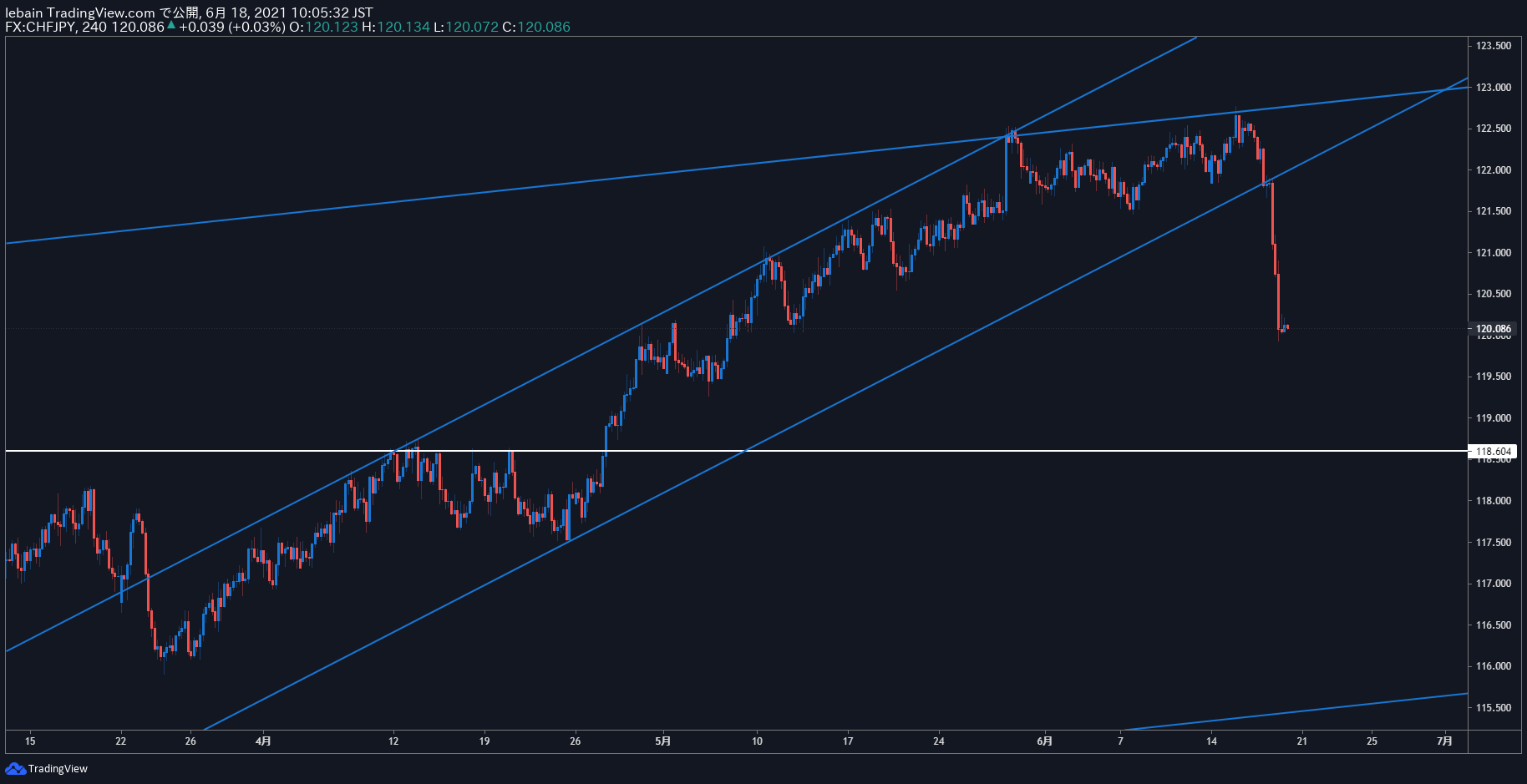
Task: Click the 116.000 price axis label
Action: click(x=1494, y=666)
